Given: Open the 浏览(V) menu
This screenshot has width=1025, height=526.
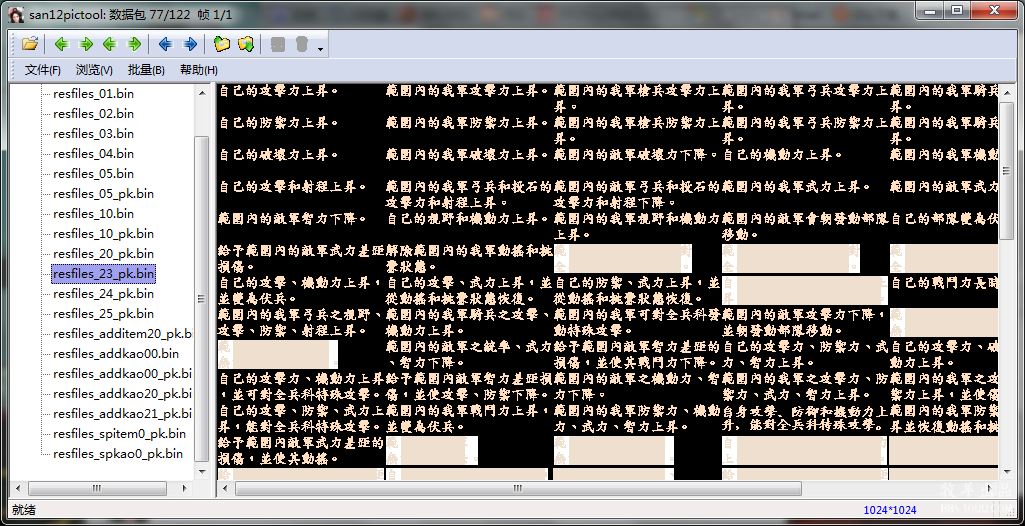Looking at the screenshot, I should (x=94, y=70).
